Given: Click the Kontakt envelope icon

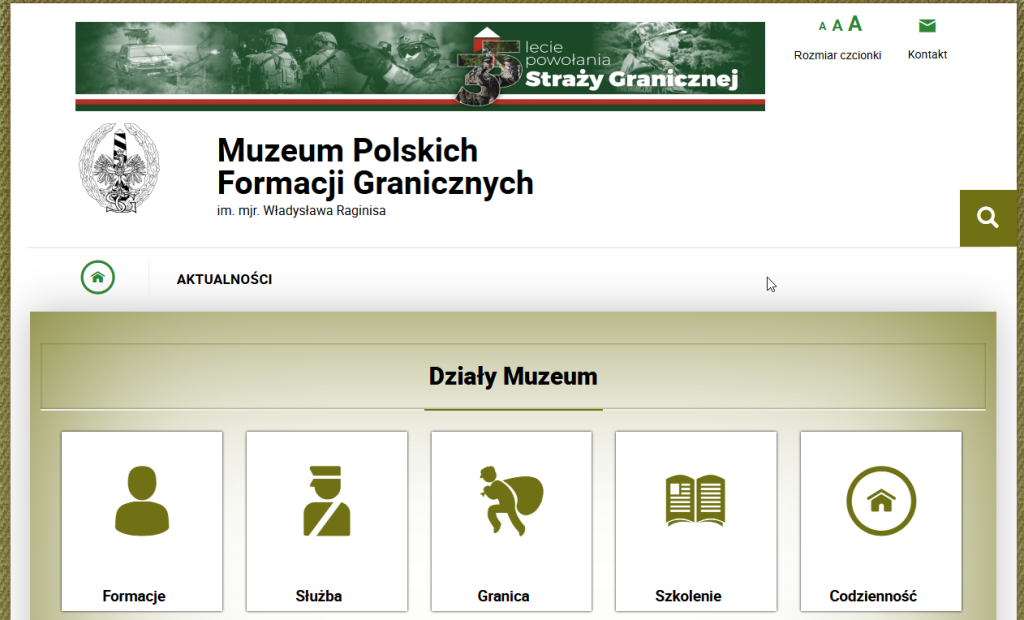Looking at the screenshot, I should (x=927, y=25).
